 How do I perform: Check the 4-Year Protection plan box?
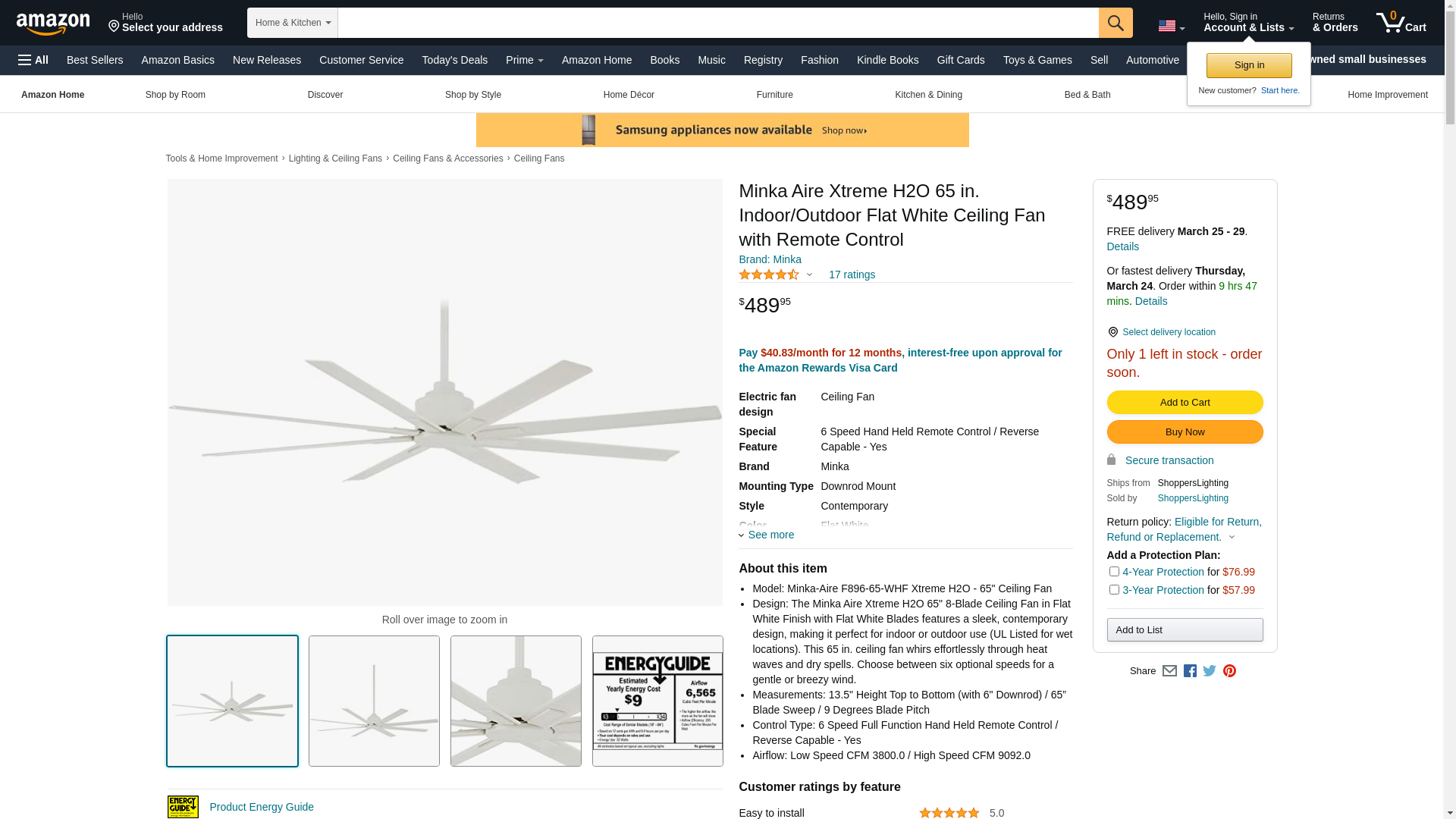point(1114,572)
